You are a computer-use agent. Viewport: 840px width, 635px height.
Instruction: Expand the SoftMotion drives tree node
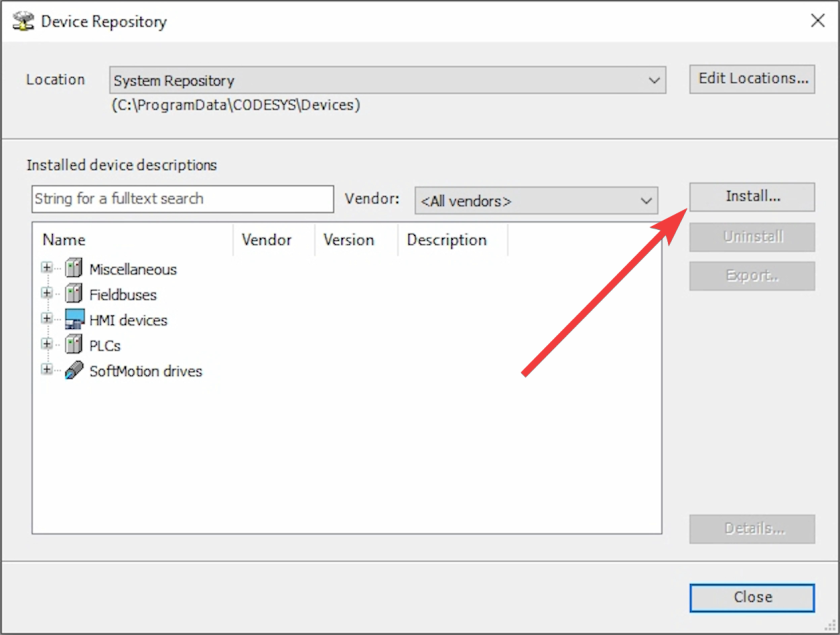tap(47, 369)
